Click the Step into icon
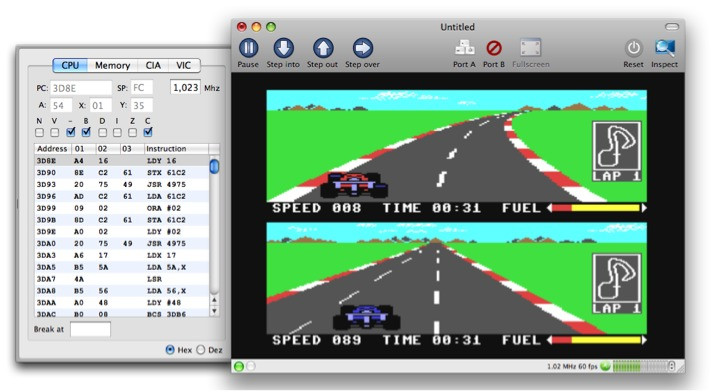Viewport: 711px width, 392px height. point(283,48)
